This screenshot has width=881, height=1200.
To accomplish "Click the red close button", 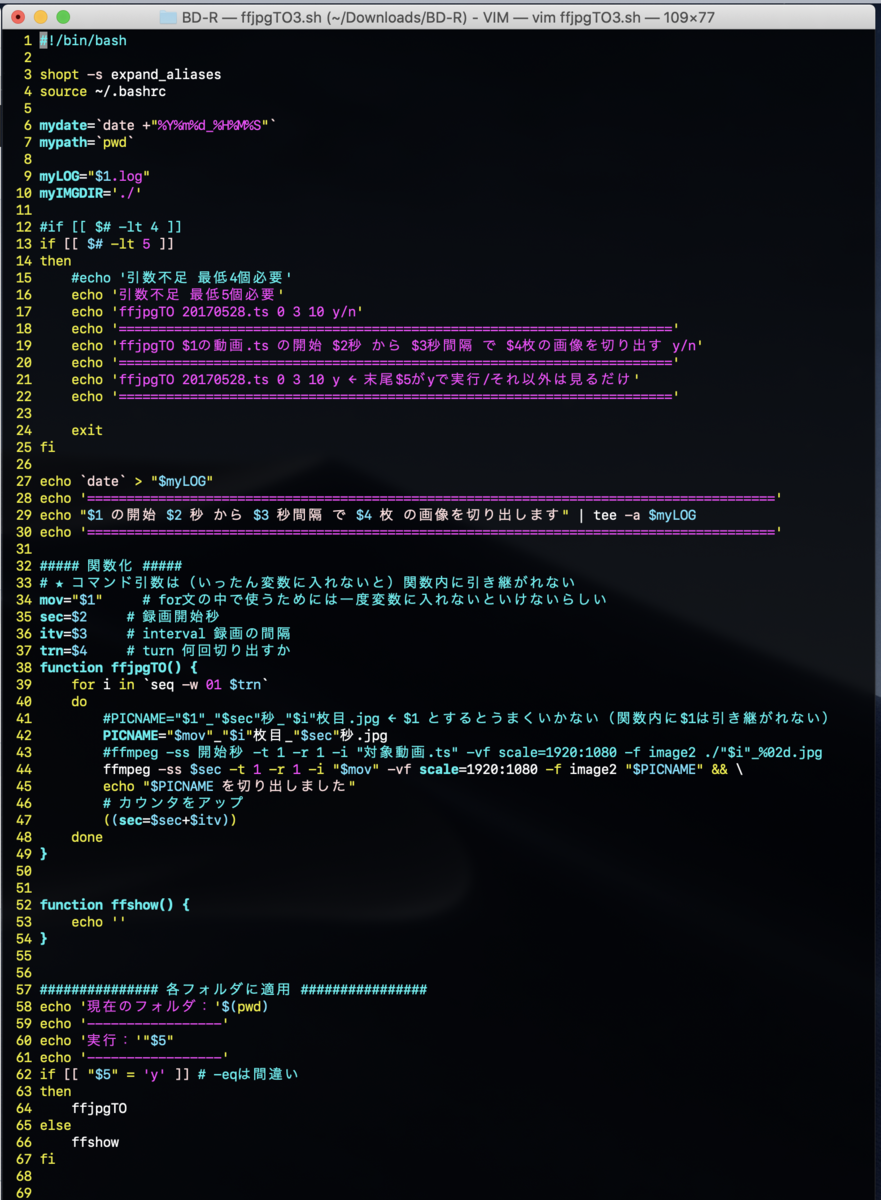I will coord(17,16).
